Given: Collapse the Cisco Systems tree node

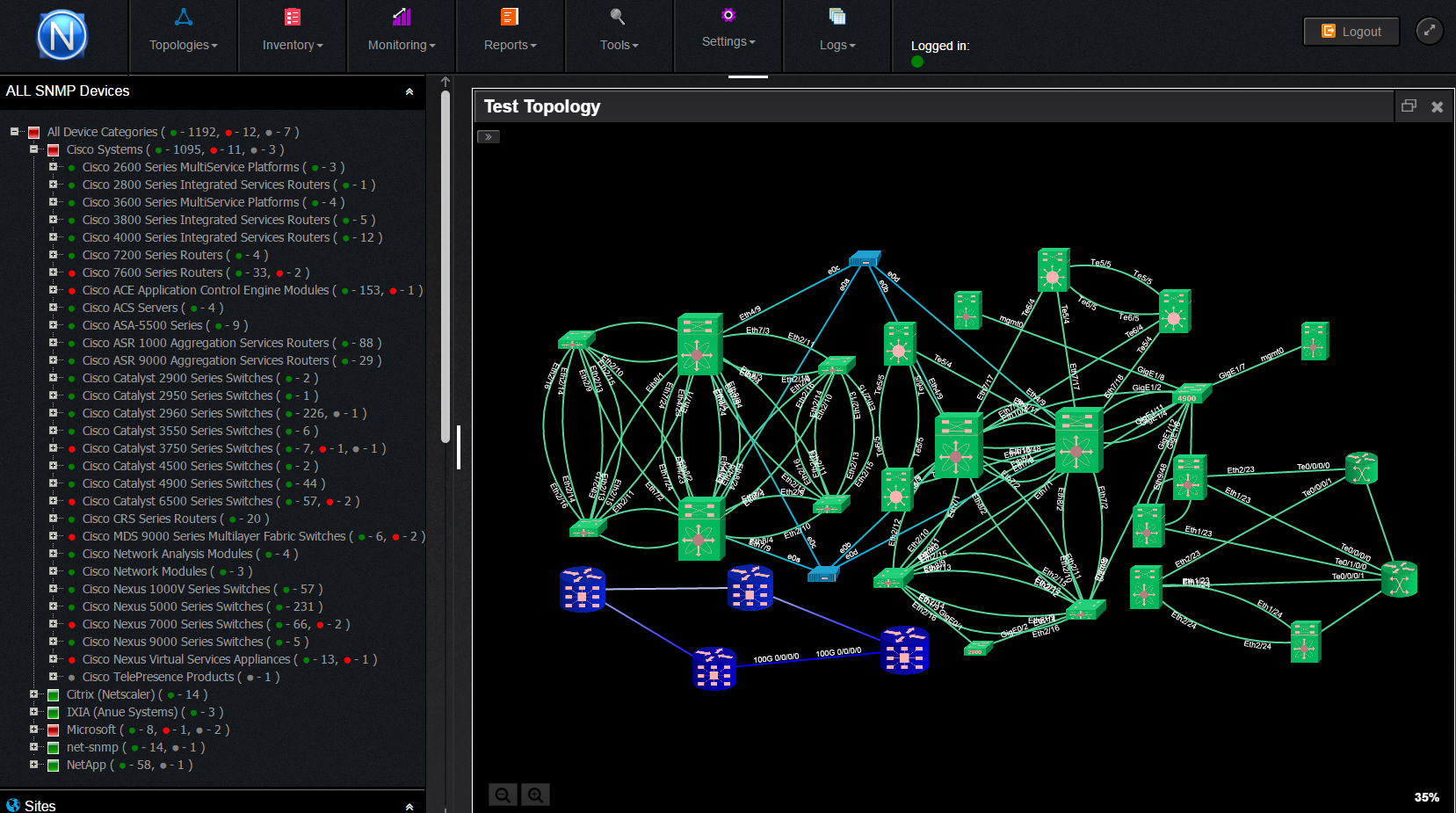Looking at the screenshot, I should pyautogui.click(x=33, y=149).
